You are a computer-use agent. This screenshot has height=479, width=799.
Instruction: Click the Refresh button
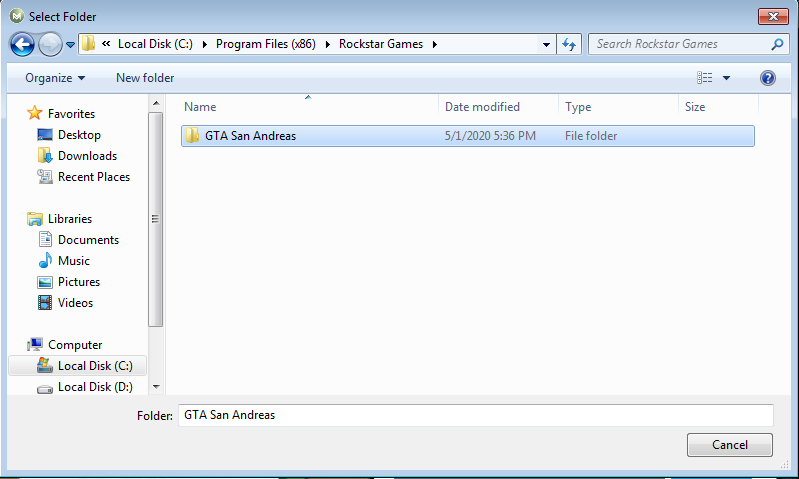coord(569,44)
